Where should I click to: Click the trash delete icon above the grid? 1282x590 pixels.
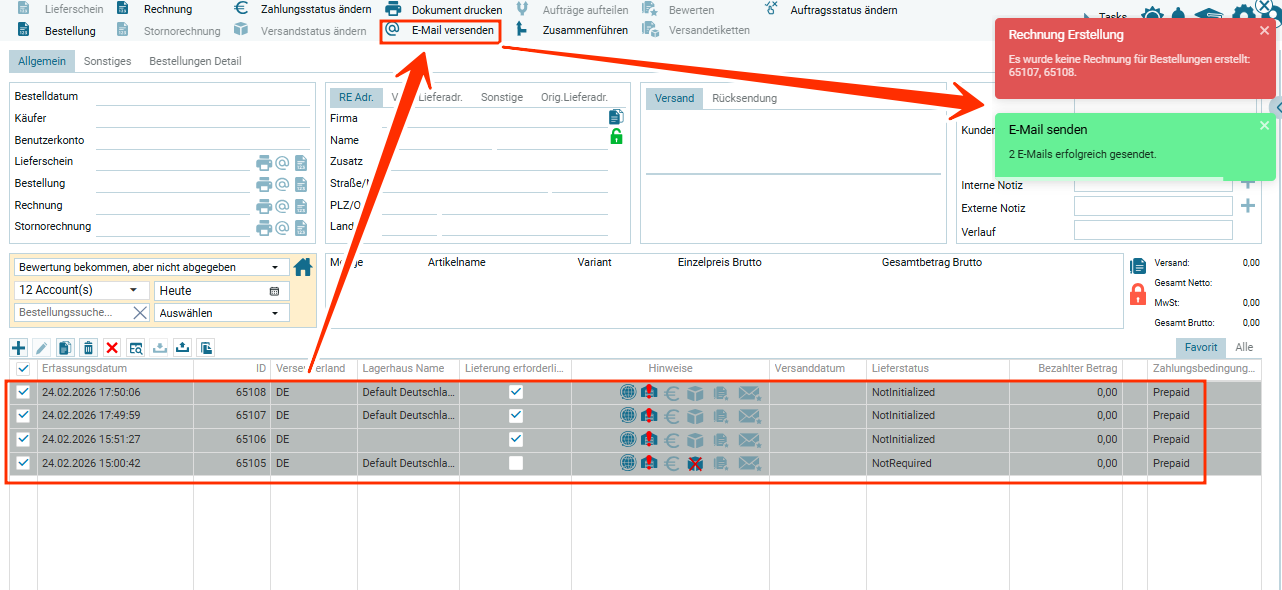[x=88, y=348]
